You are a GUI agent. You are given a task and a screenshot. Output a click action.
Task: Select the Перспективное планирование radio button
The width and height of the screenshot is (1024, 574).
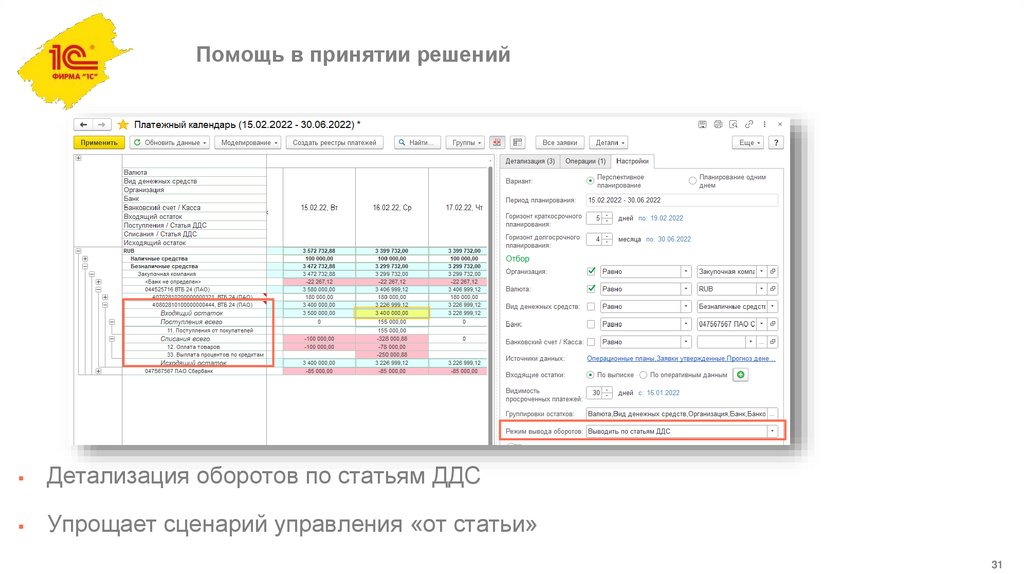click(590, 181)
